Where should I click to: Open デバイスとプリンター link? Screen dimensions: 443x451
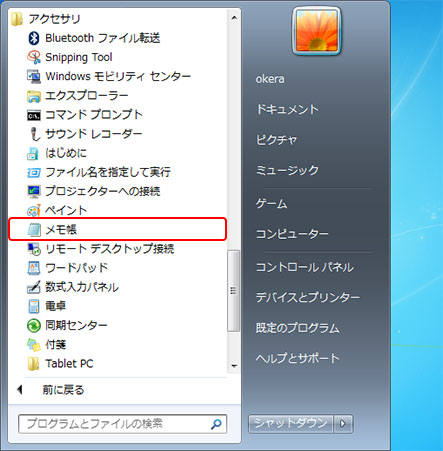click(308, 297)
